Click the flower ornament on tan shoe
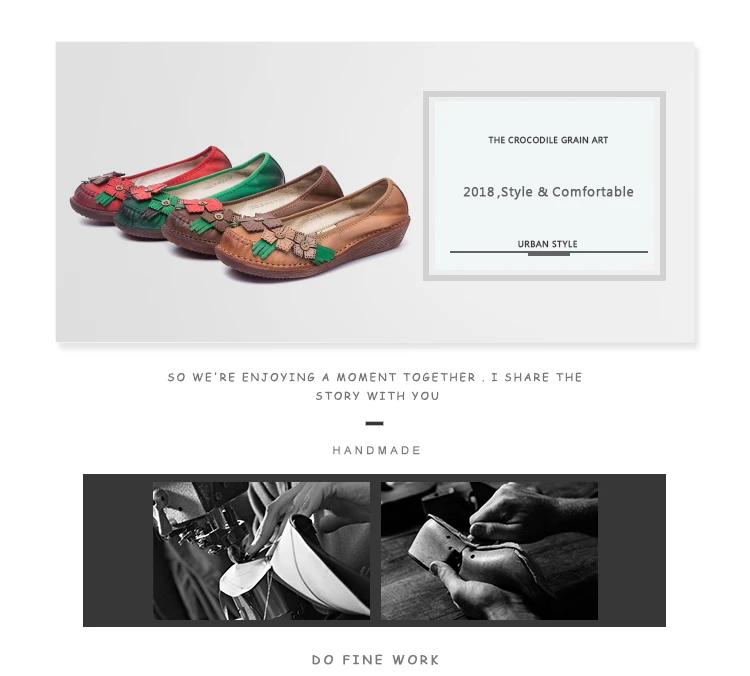This screenshot has height=676, width=750. pyautogui.click(x=286, y=243)
